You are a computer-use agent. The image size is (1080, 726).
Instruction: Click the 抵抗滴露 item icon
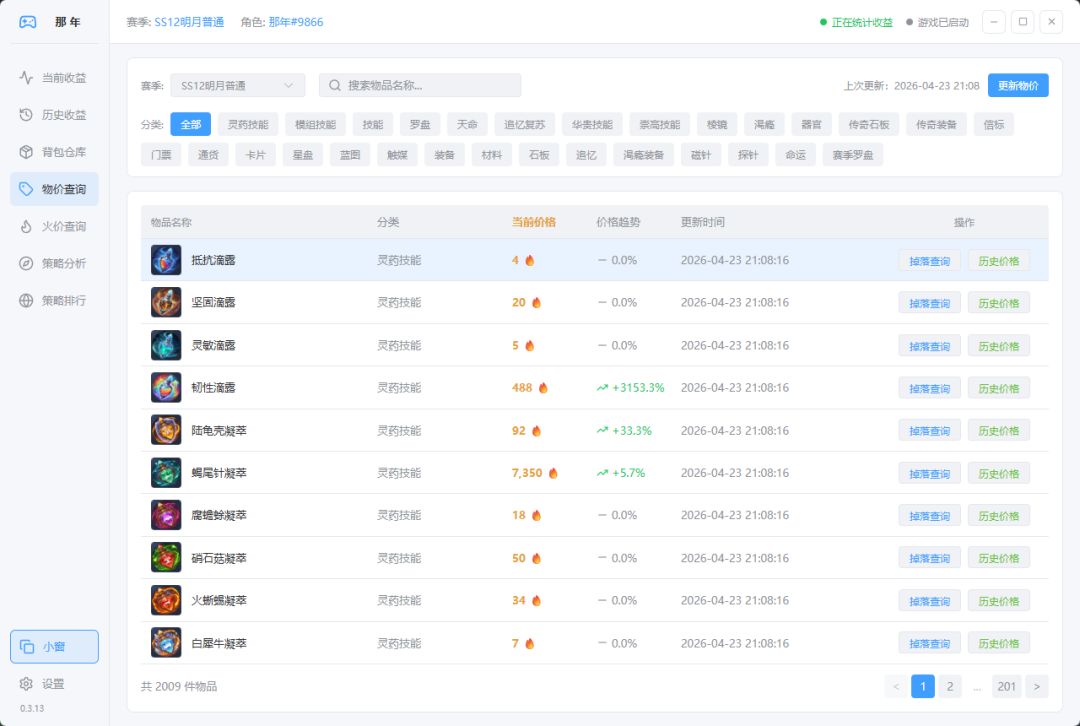point(166,260)
